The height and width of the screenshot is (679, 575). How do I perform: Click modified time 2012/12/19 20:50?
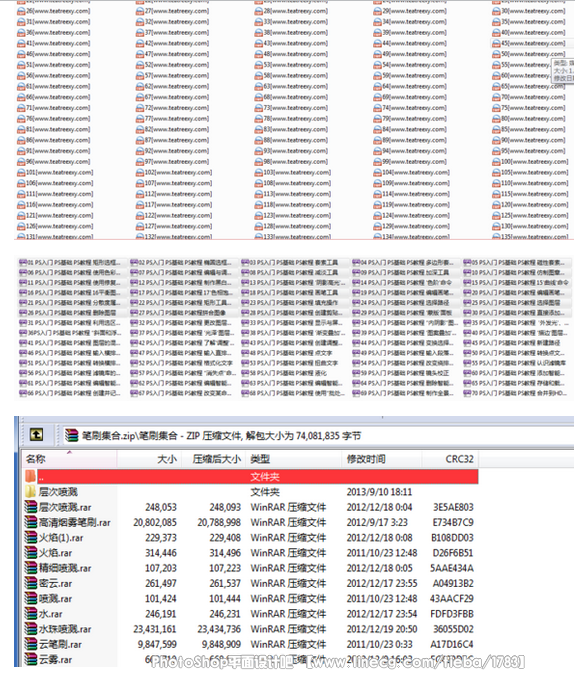(382, 629)
